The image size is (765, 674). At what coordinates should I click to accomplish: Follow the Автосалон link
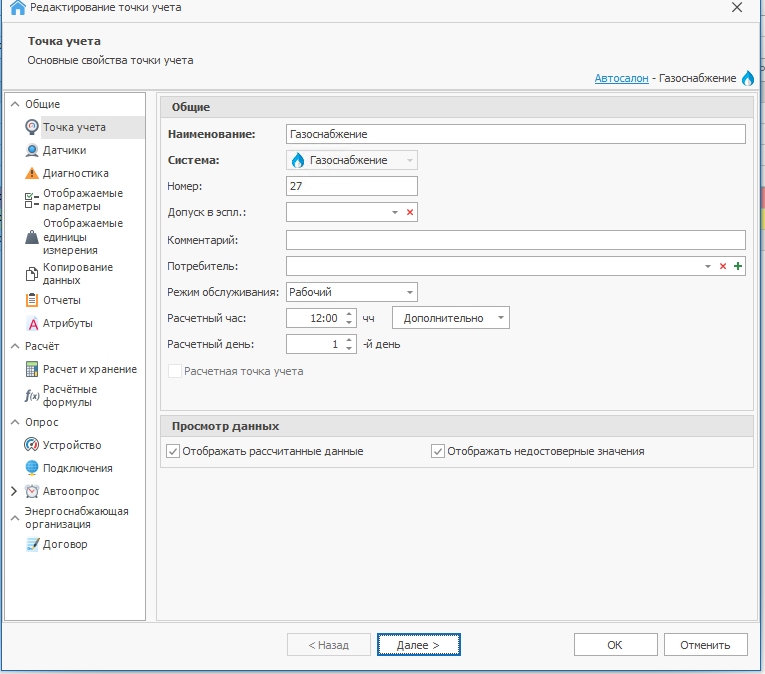point(621,78)
